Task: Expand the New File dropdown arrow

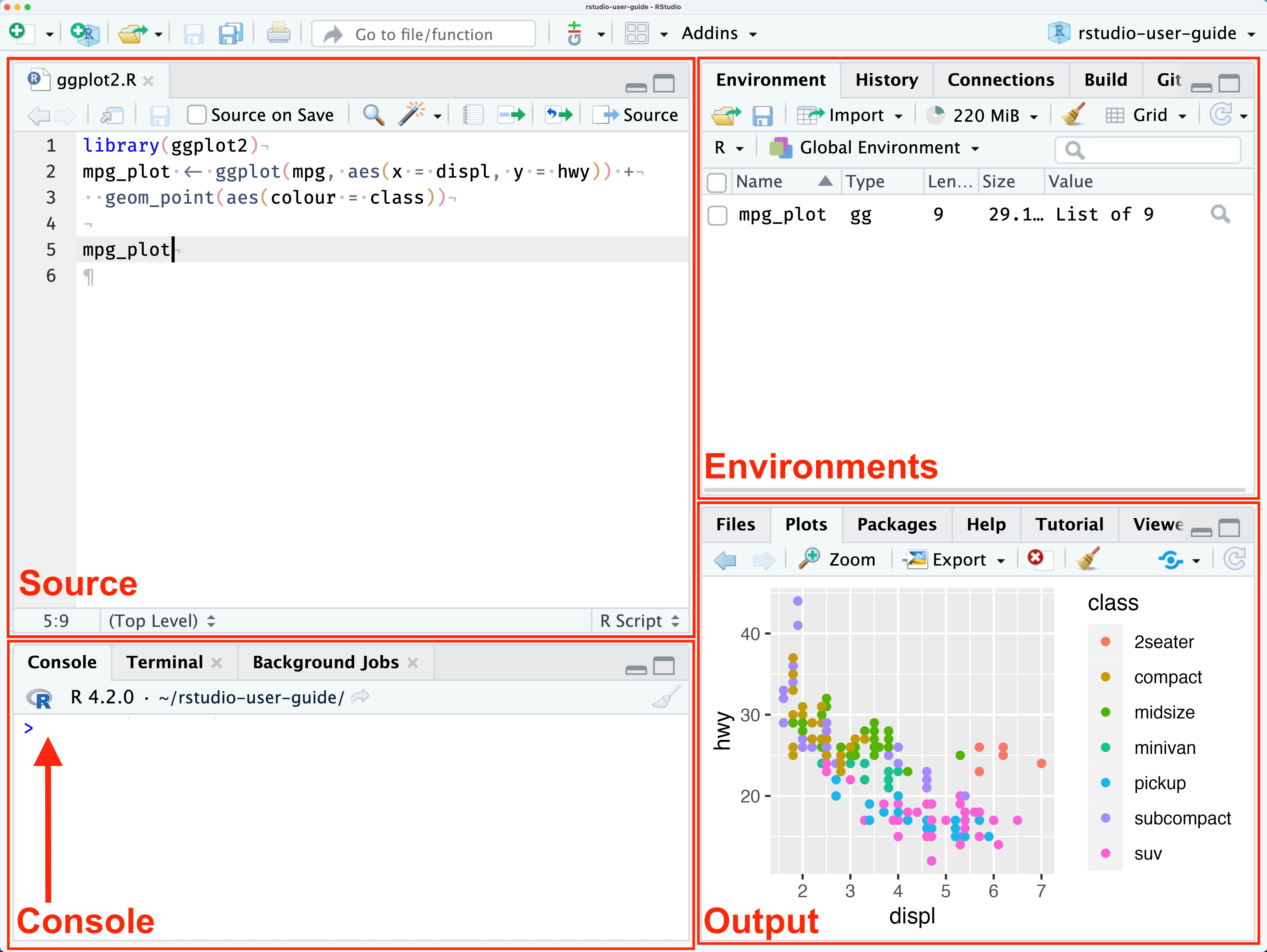Action: point(49,34)
